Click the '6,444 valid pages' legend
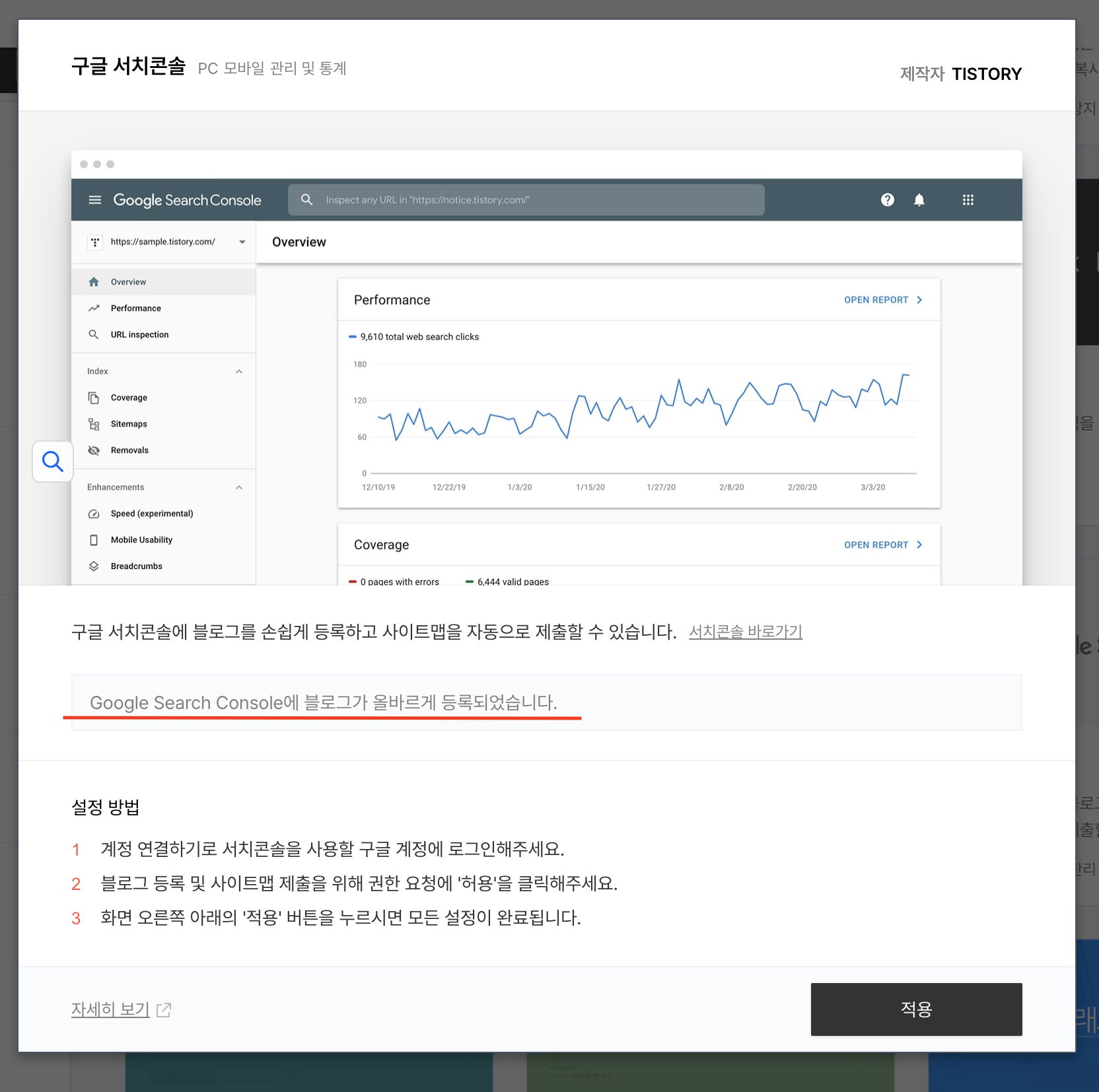This screenshot has width=1099, height=1092. (513, 581)
